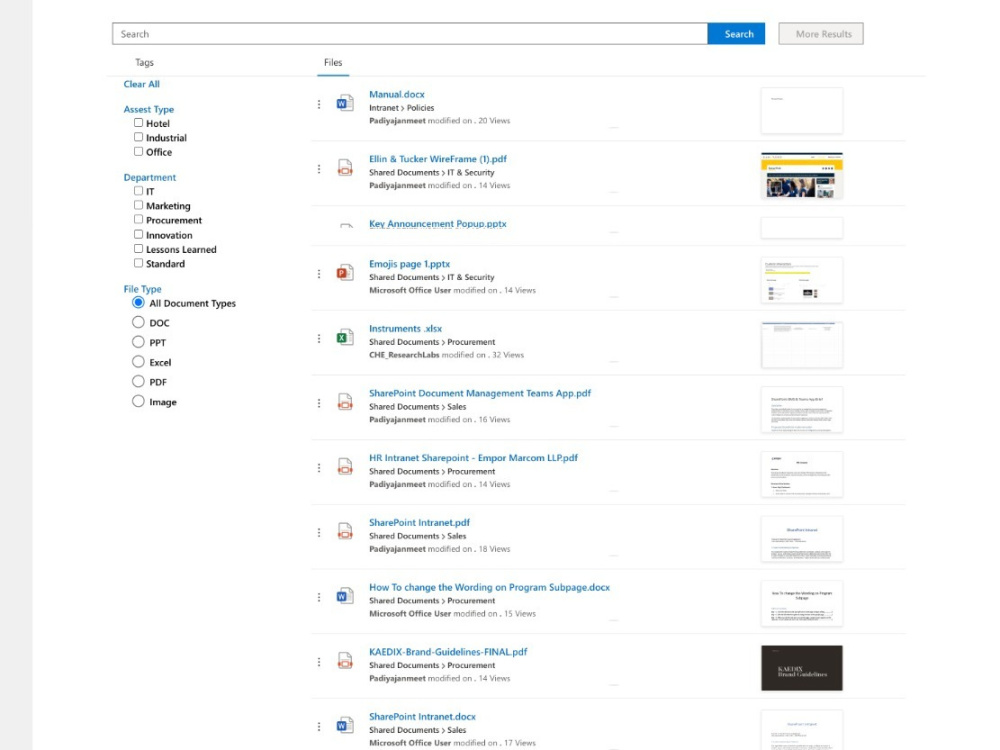Open the SharePoint Intranet.pdf link
Screen dimensions: 1000x750
click(419, 522)
